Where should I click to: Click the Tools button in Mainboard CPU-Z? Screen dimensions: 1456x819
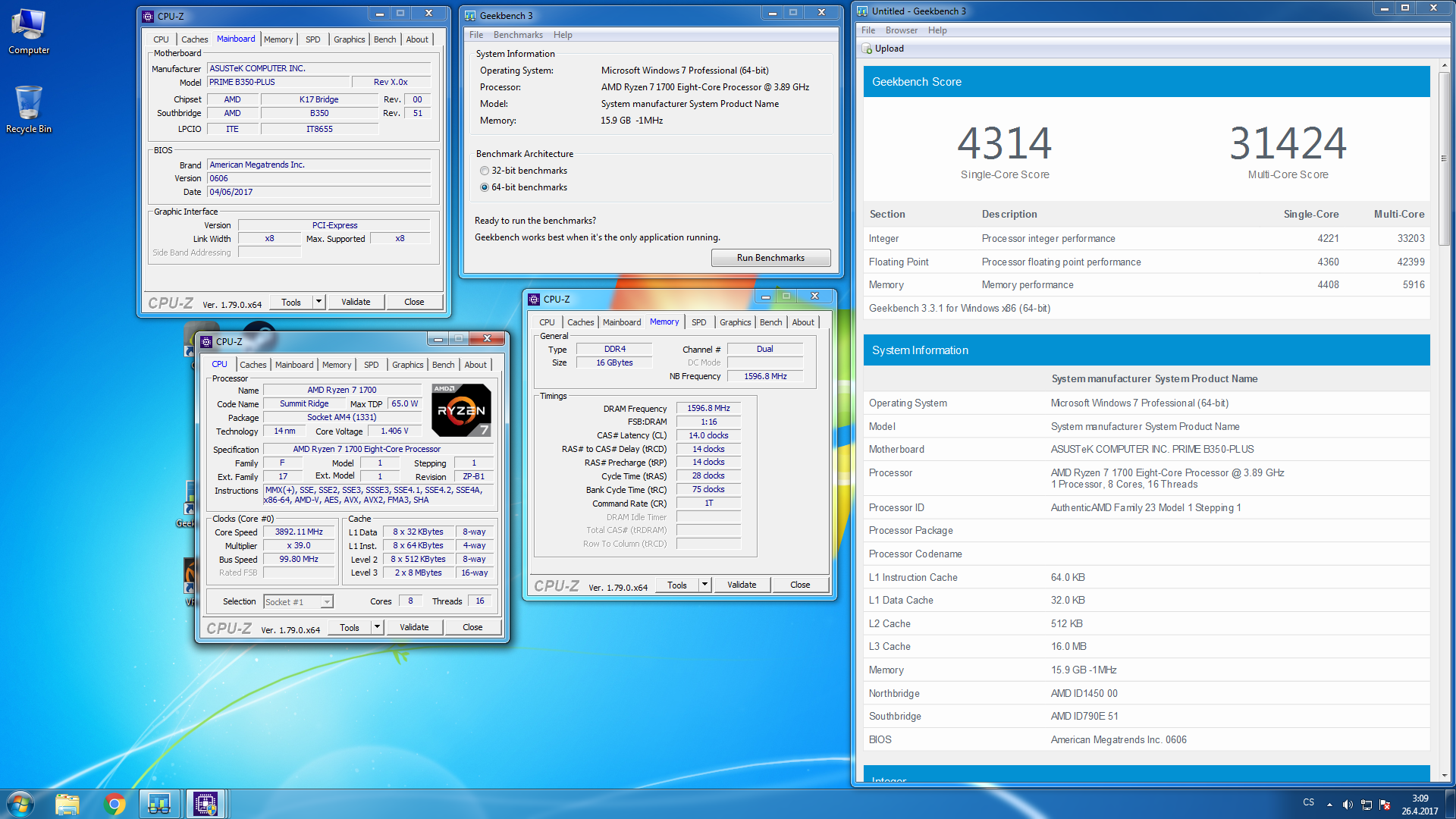[291, 302]
